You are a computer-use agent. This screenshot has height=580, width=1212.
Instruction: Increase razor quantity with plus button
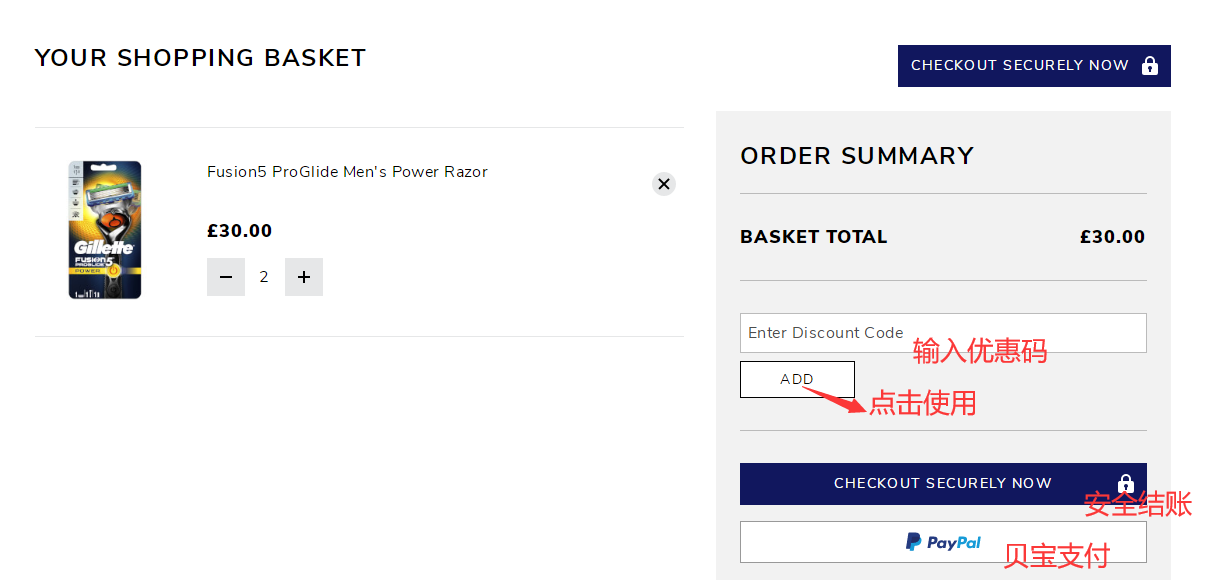[x=304, y=277]
